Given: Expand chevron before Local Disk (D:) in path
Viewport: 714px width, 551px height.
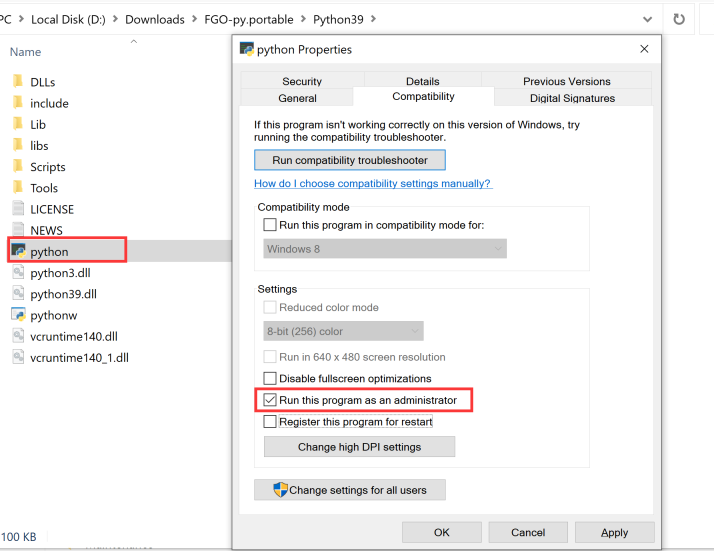Looking at the screenshot, I should click(x=21, y=19).
